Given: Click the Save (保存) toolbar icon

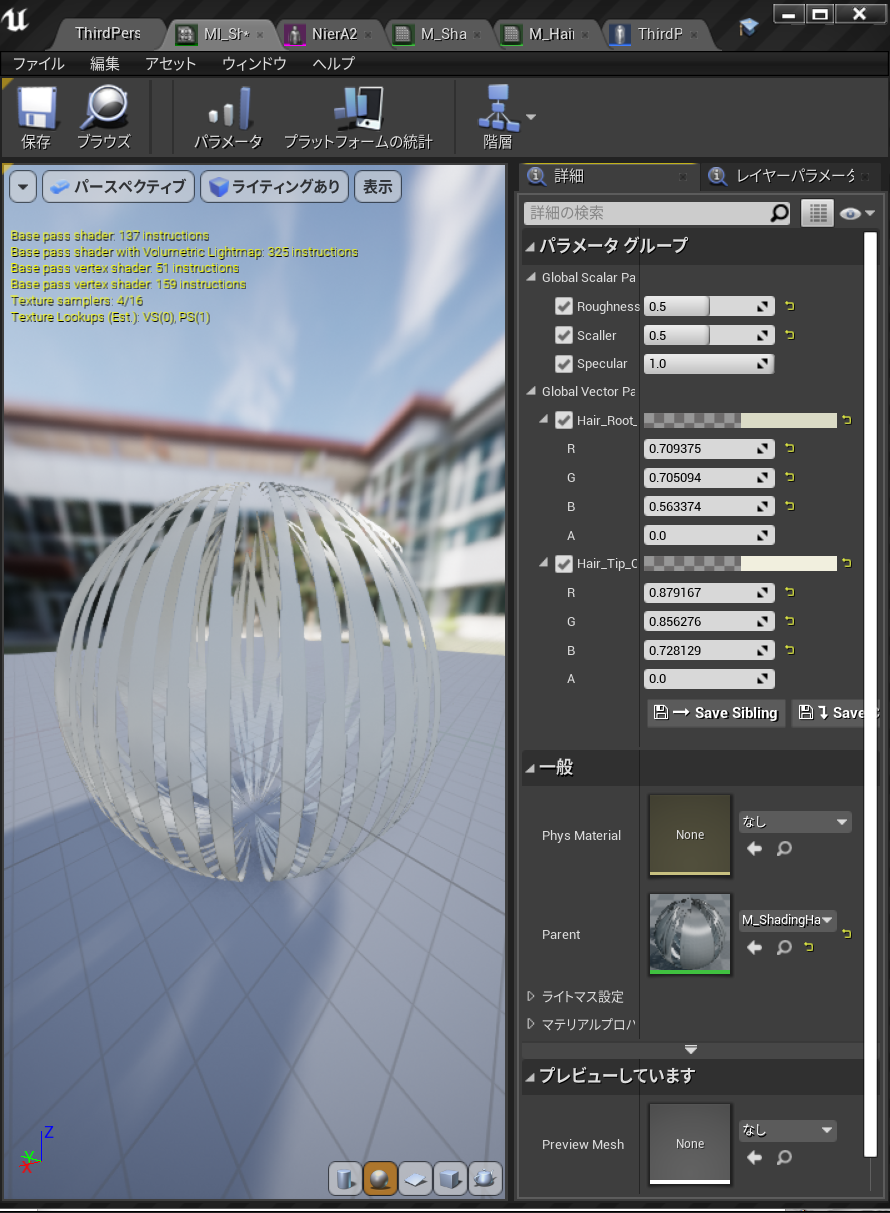Looking at the screenshot, I should pos(36,118).
